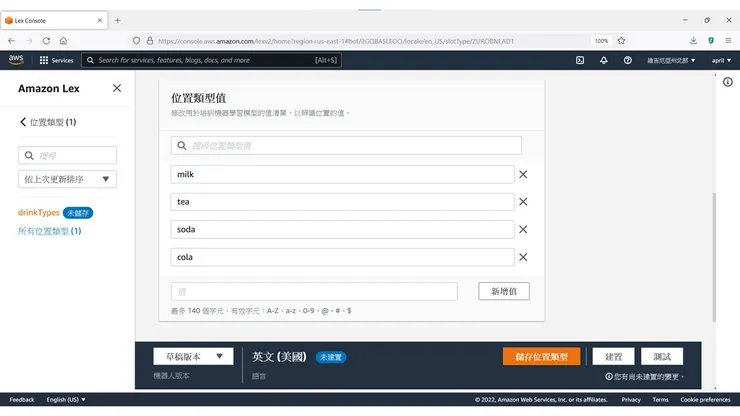Image resolution: width=740 pixels, height=416 pixels.
Task: Click the not built badge by English (US)
Action: (331, 357)
